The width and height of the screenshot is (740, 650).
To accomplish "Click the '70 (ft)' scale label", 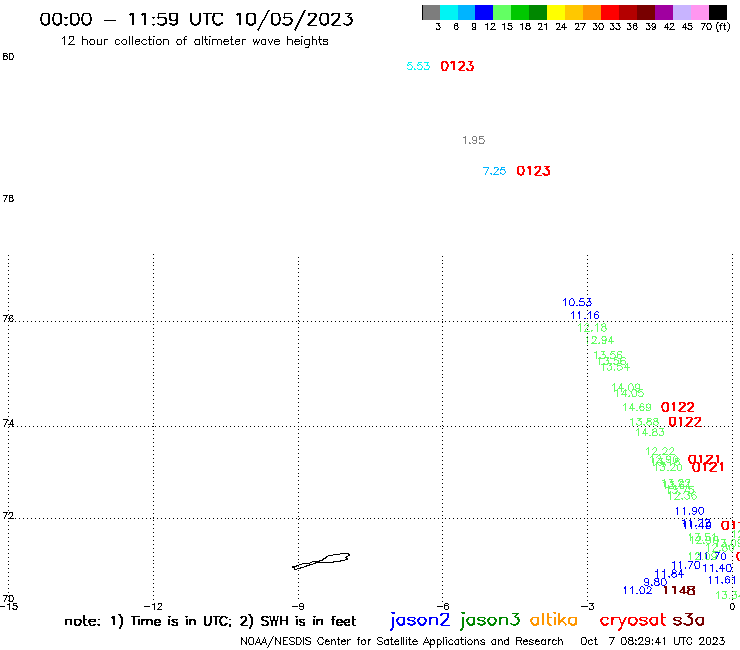I will click(715, 26).
